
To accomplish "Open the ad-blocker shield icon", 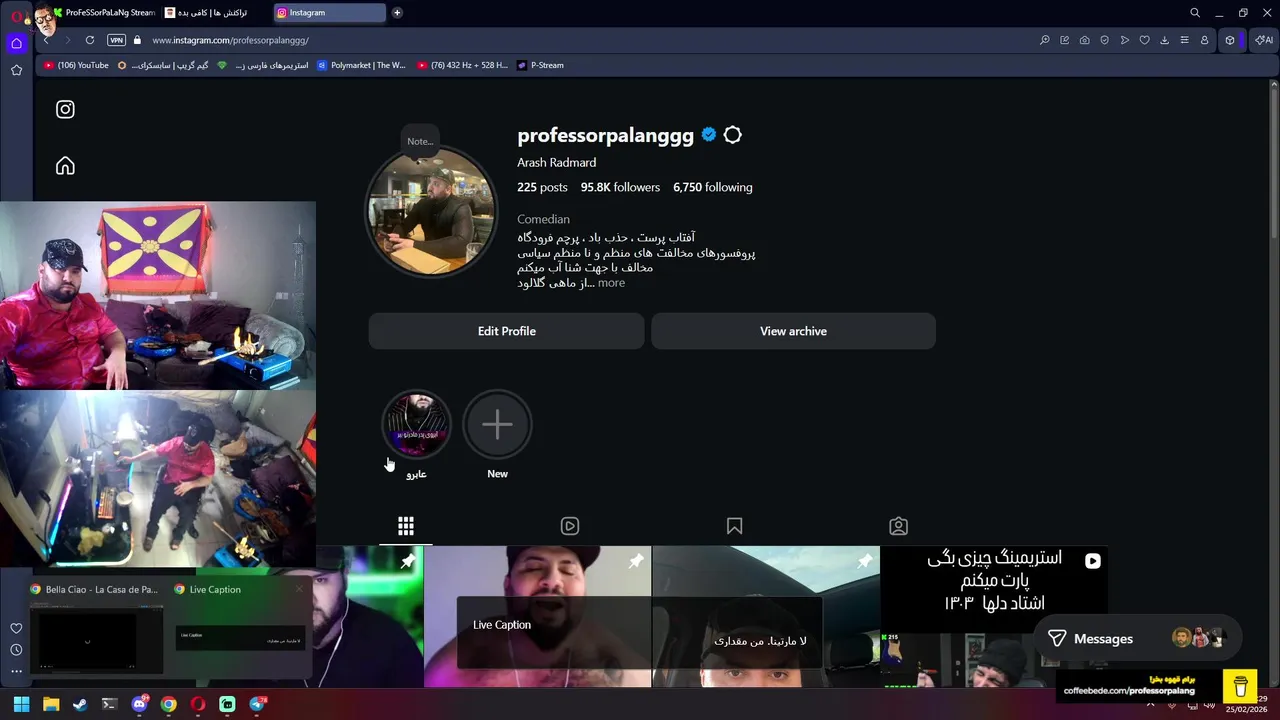I will point(1105,40).
